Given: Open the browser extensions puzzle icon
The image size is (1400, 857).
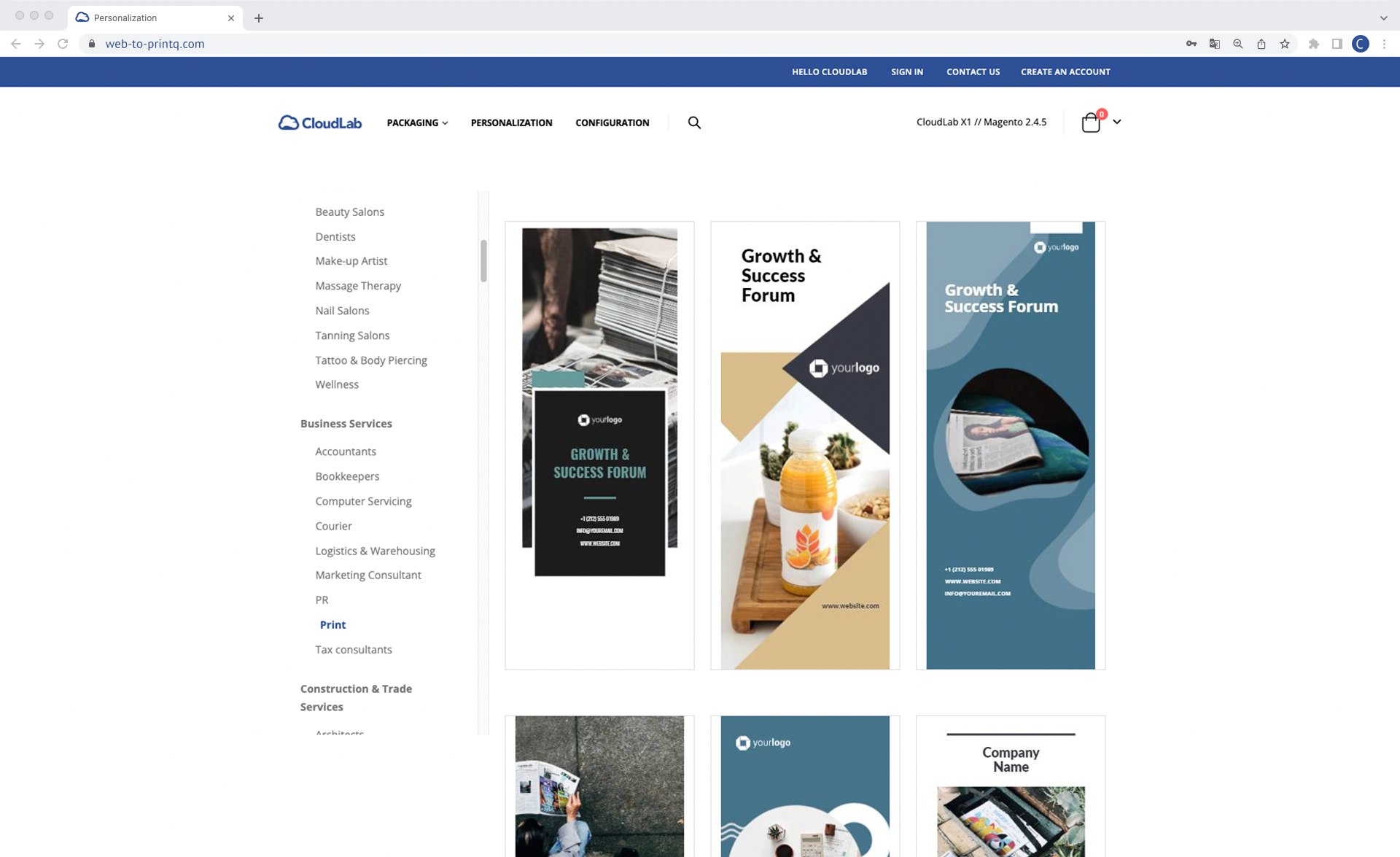Looking at the screenshot, I should point(1314,44).
